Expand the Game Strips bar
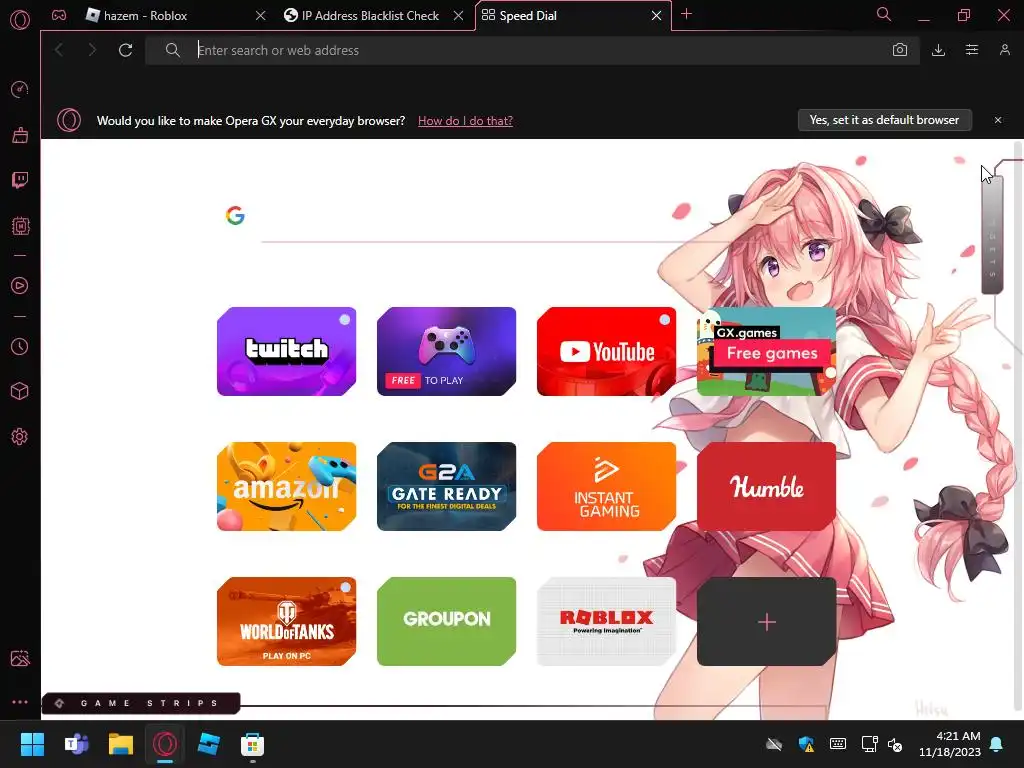Screen dimensions: 1024x768 [141, 703]
